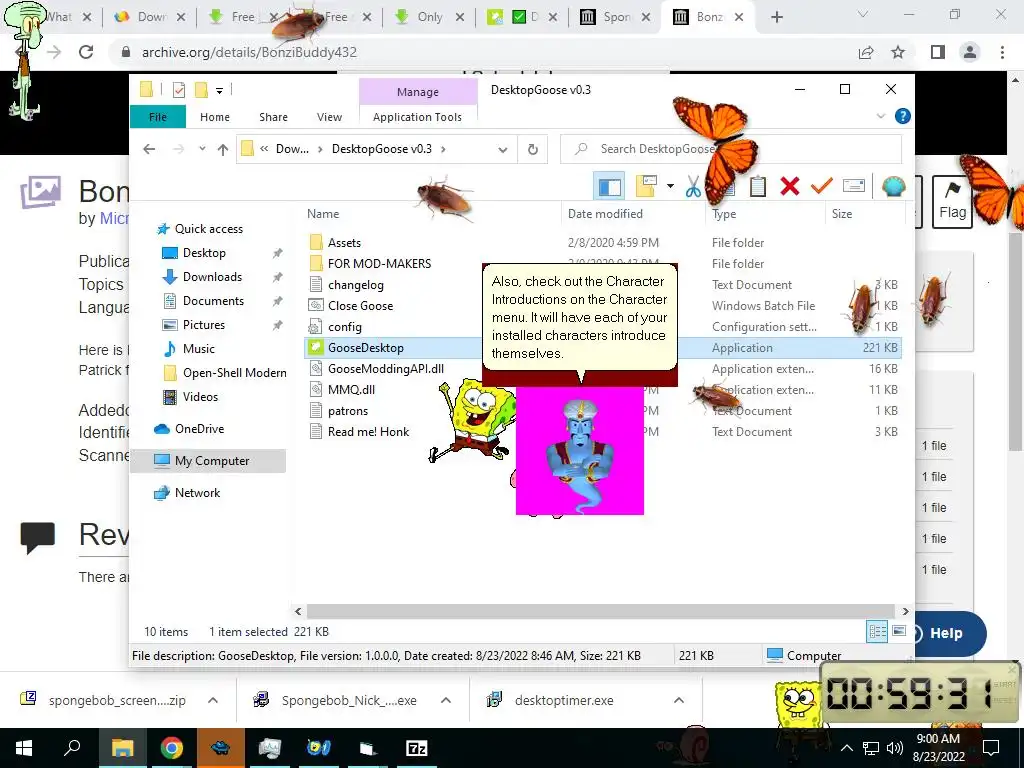
Task: Select the GooseModdingAPI.dll file
Action: click(385, 369)
